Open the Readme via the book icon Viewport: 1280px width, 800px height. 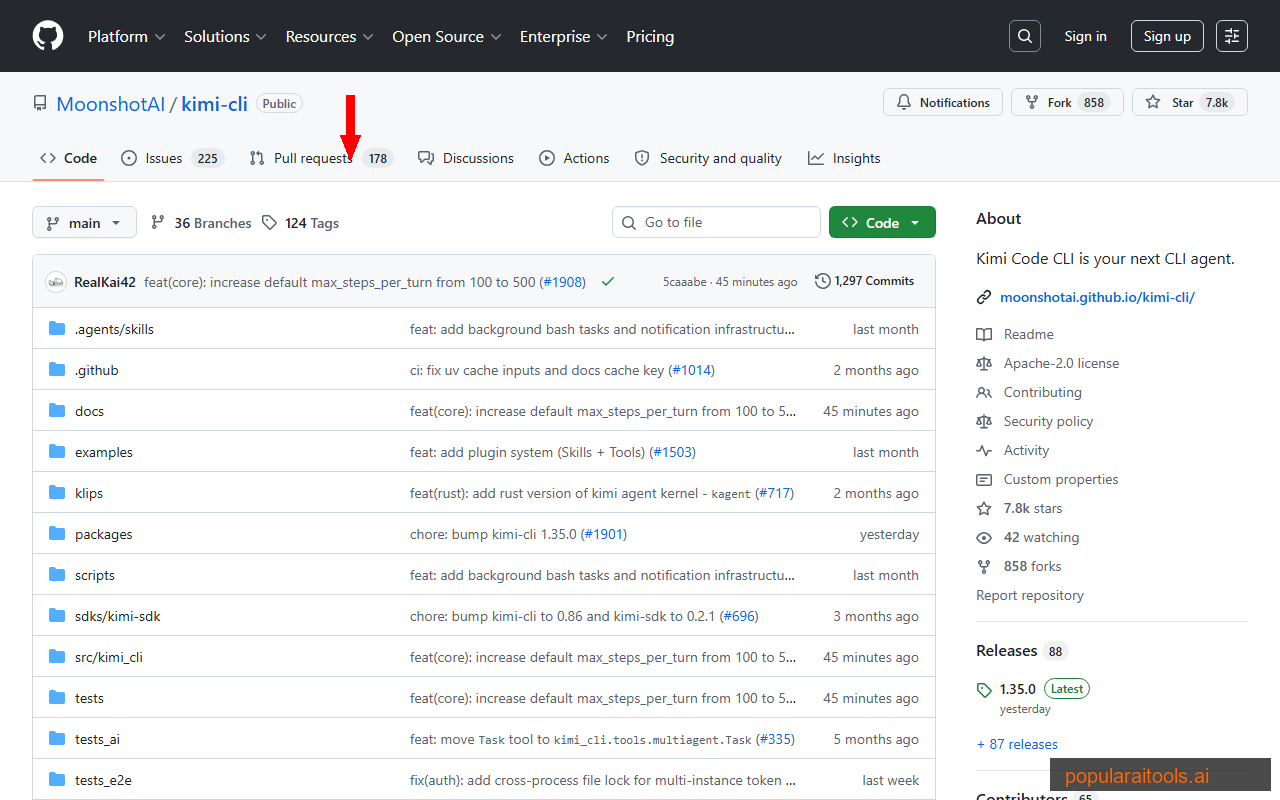[x=985, y=334]
